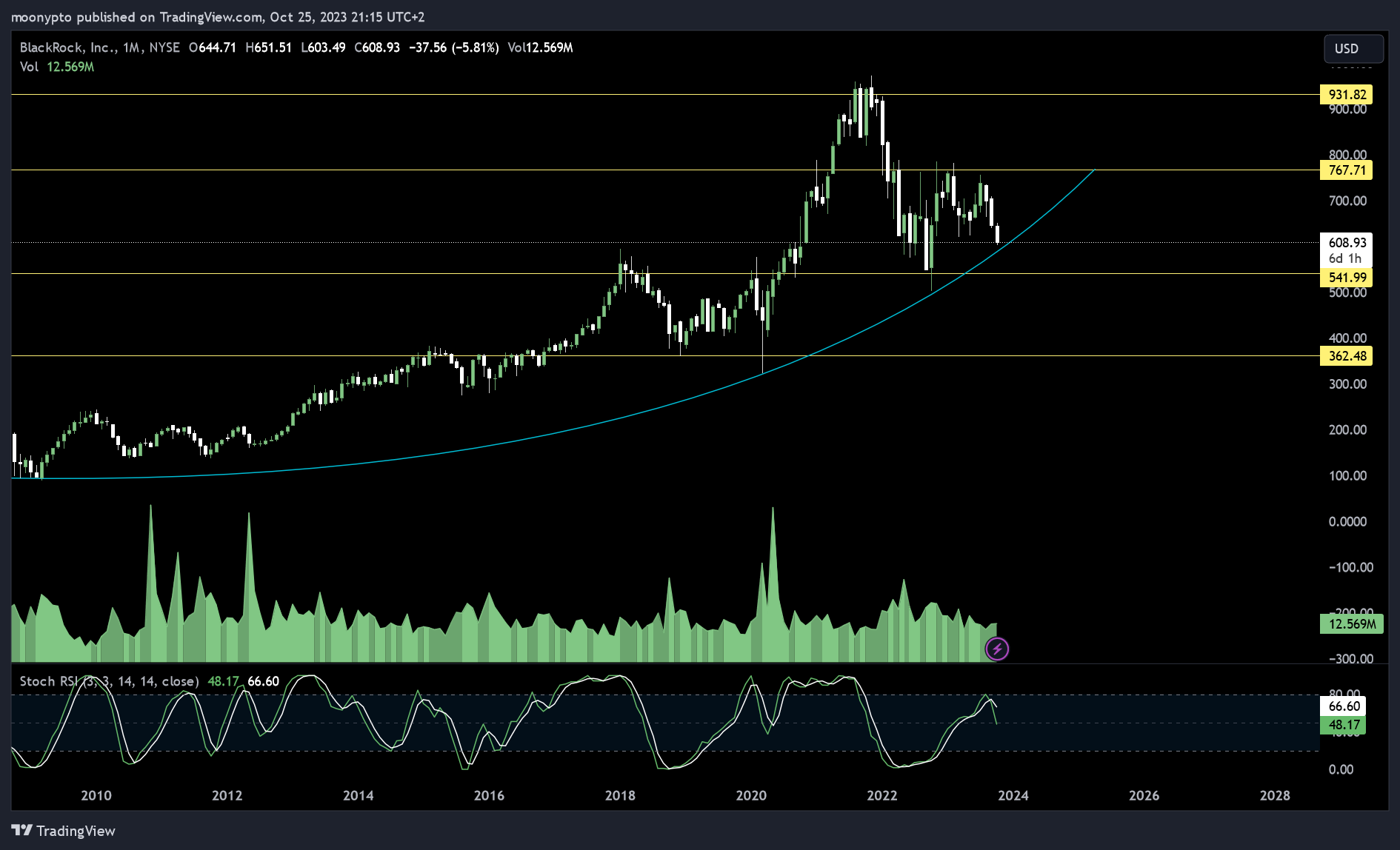Click the TradingView logo at bottom
The width and height of the screenshot is (1400, 850).
click(64, 831)
